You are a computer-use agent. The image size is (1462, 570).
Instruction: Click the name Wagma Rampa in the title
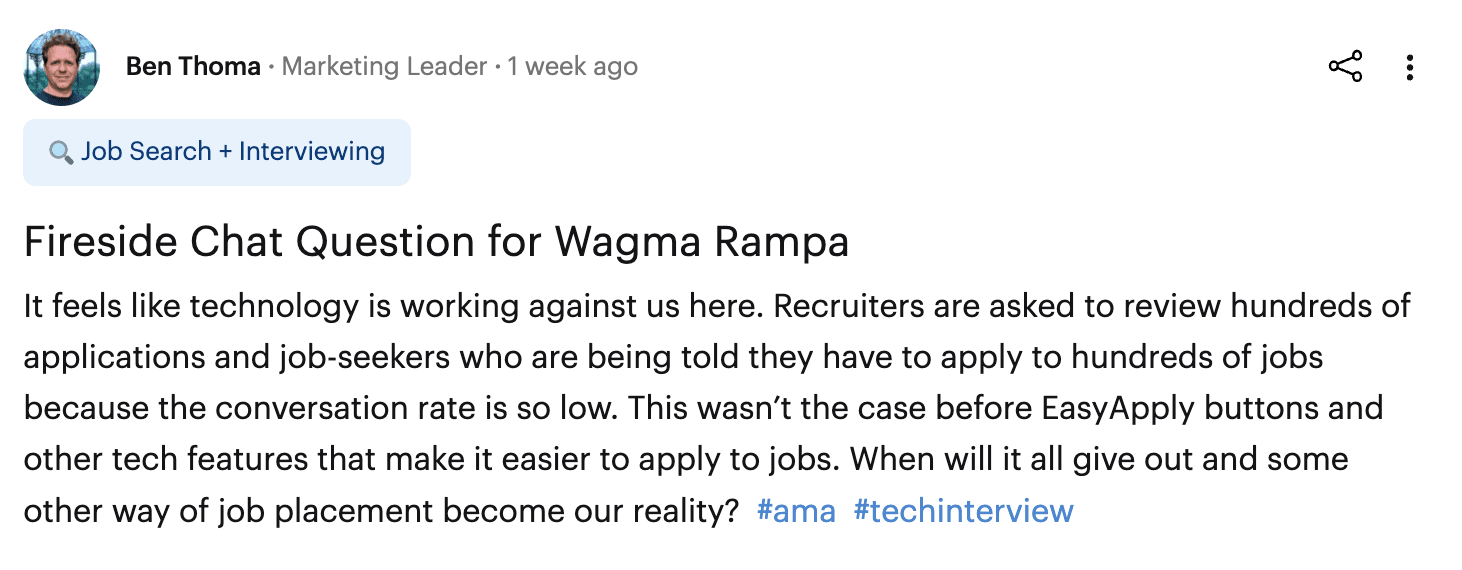click(702, 243)
